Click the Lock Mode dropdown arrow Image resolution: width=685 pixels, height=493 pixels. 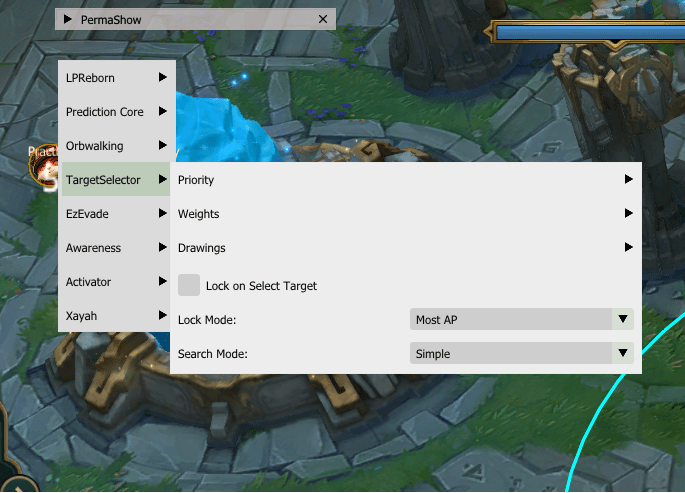623,319
